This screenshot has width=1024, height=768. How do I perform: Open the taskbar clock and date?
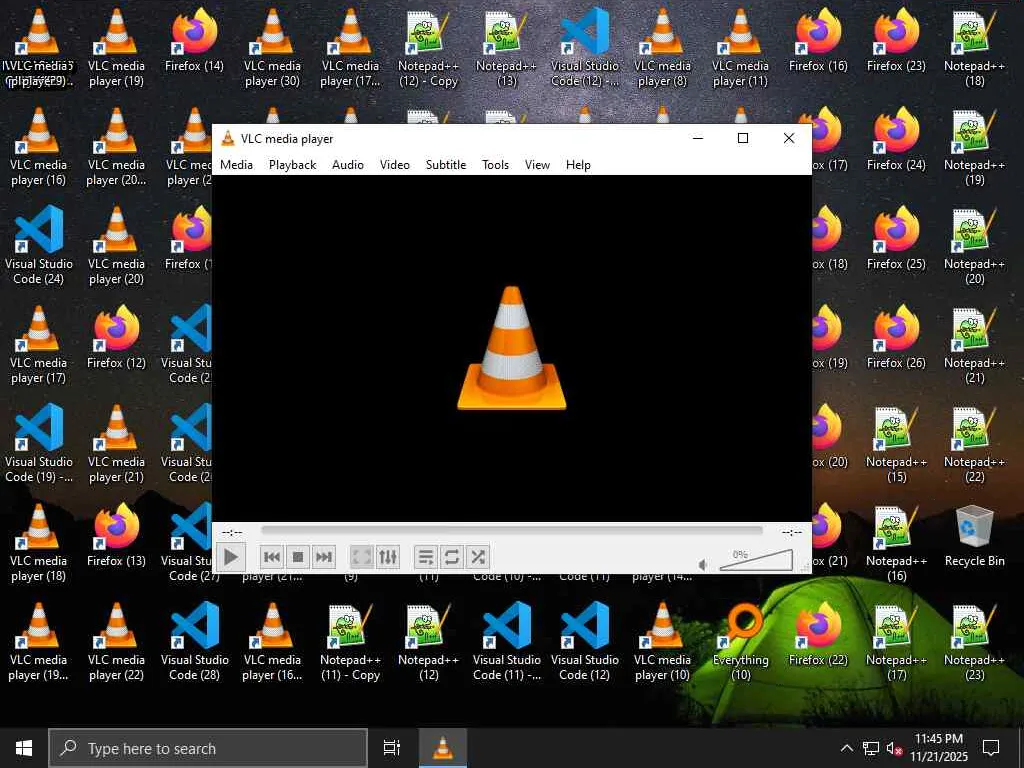(938, 748)
